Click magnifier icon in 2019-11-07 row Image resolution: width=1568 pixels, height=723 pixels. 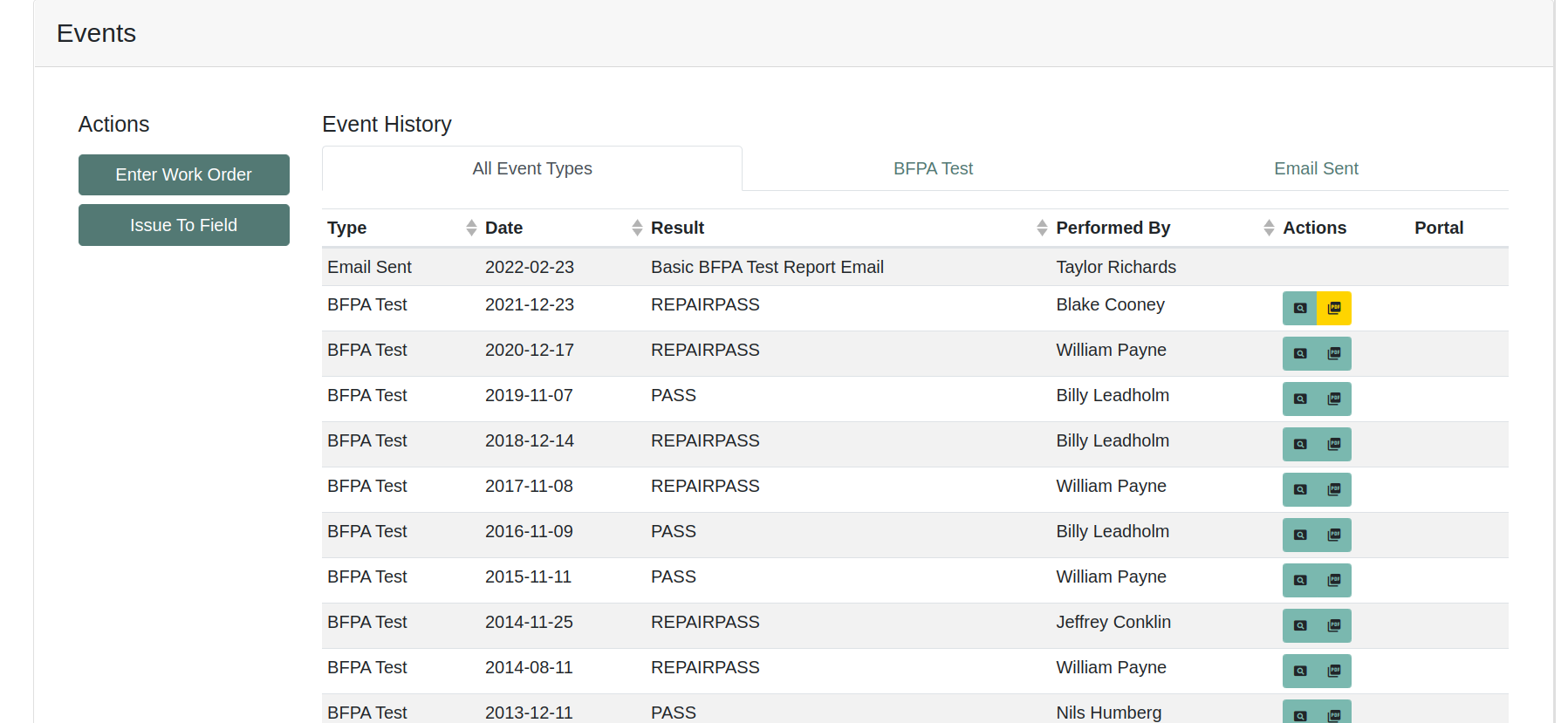point(1299,399)
